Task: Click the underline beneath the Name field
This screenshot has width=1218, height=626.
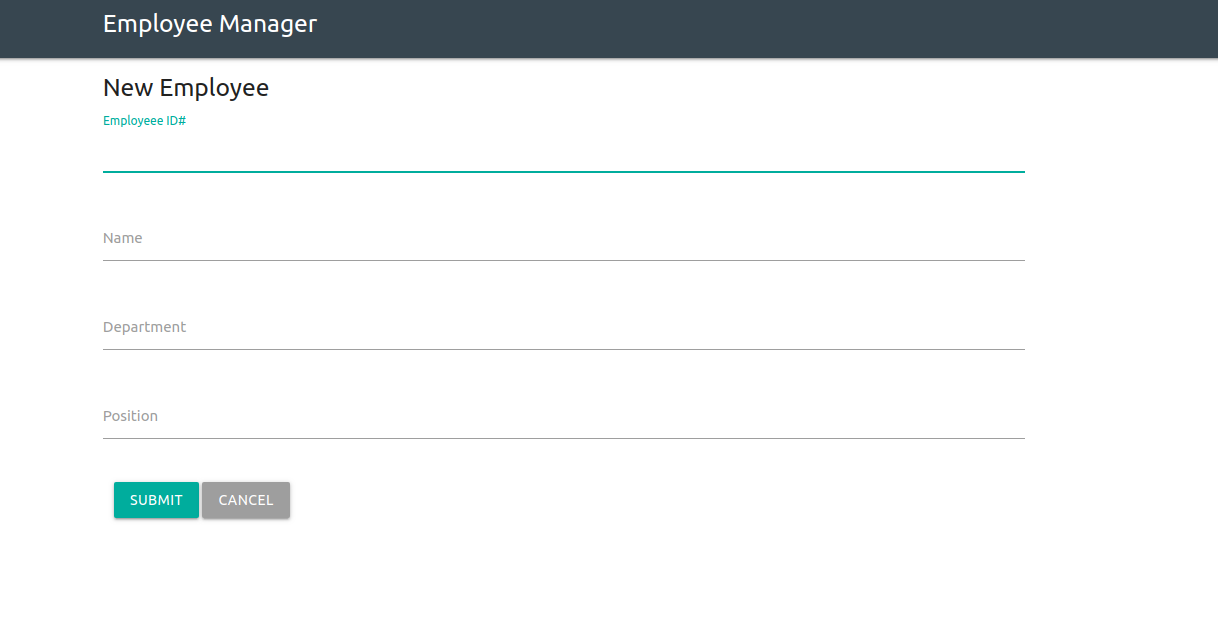Action: 563,260
